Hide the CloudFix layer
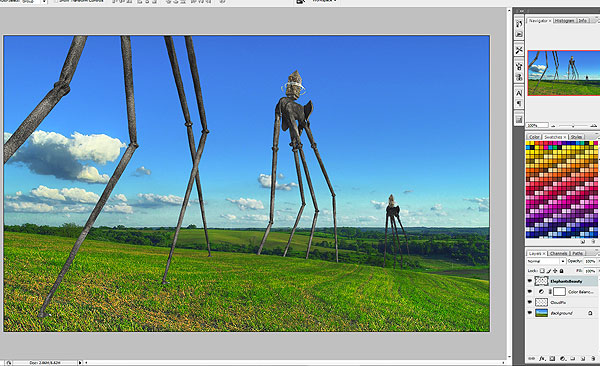600x366 pixels. (530, 302)
